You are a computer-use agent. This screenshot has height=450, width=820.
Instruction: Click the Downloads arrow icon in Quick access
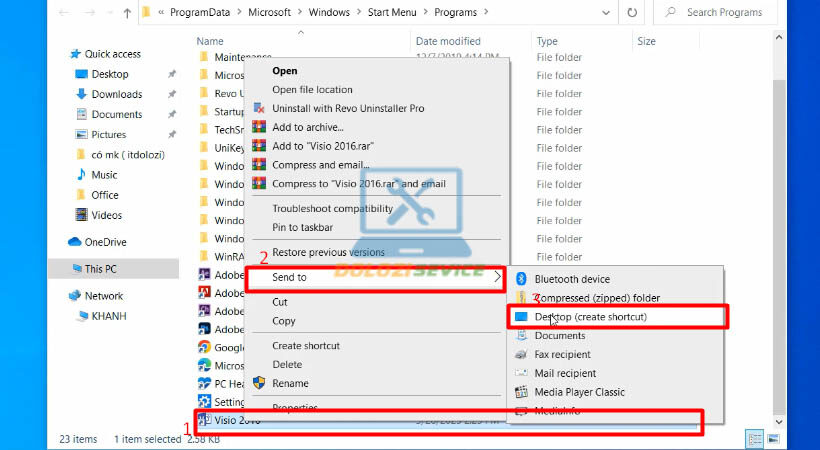point(82,94)
